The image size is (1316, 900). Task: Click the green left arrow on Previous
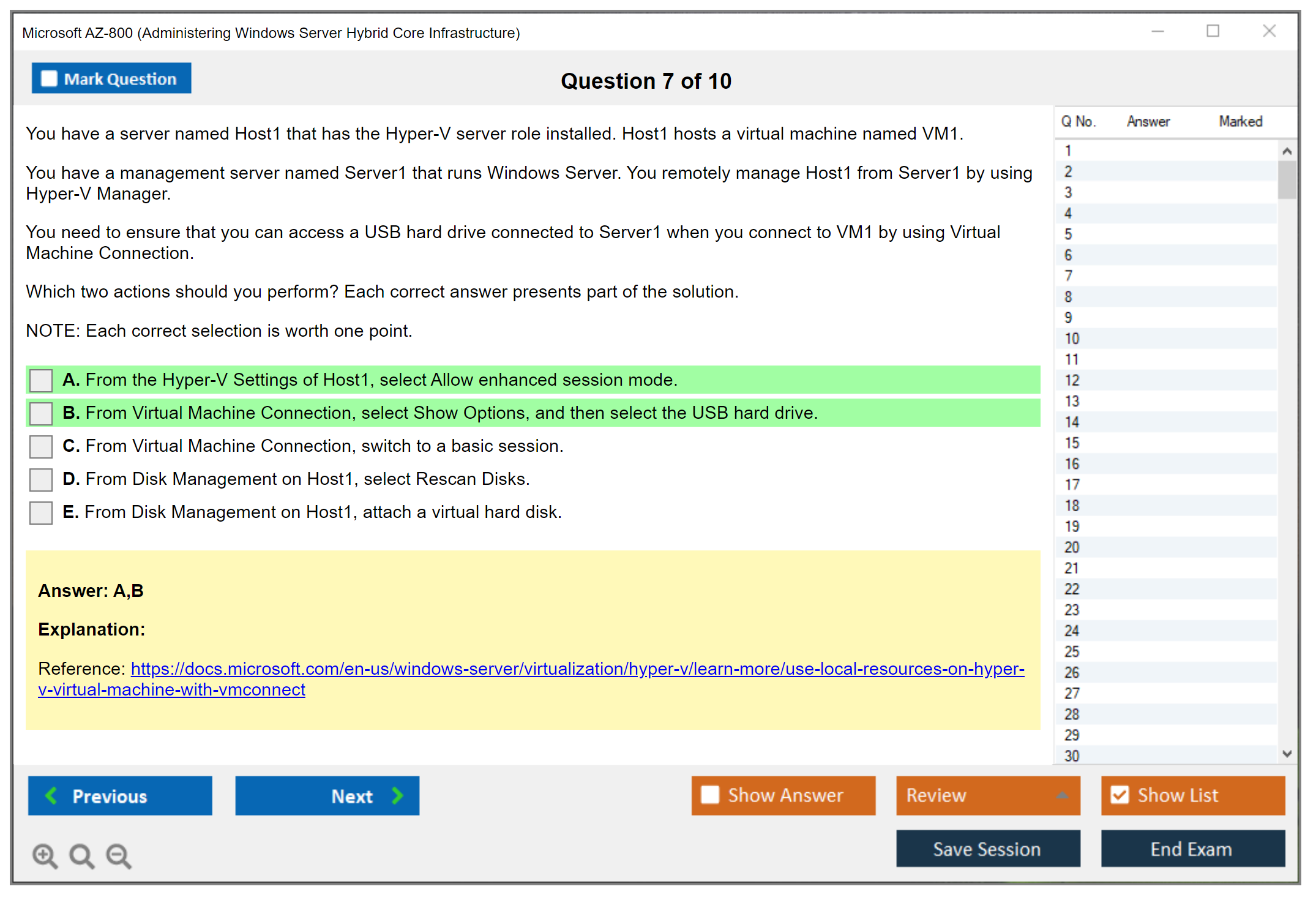pos(52,796)
